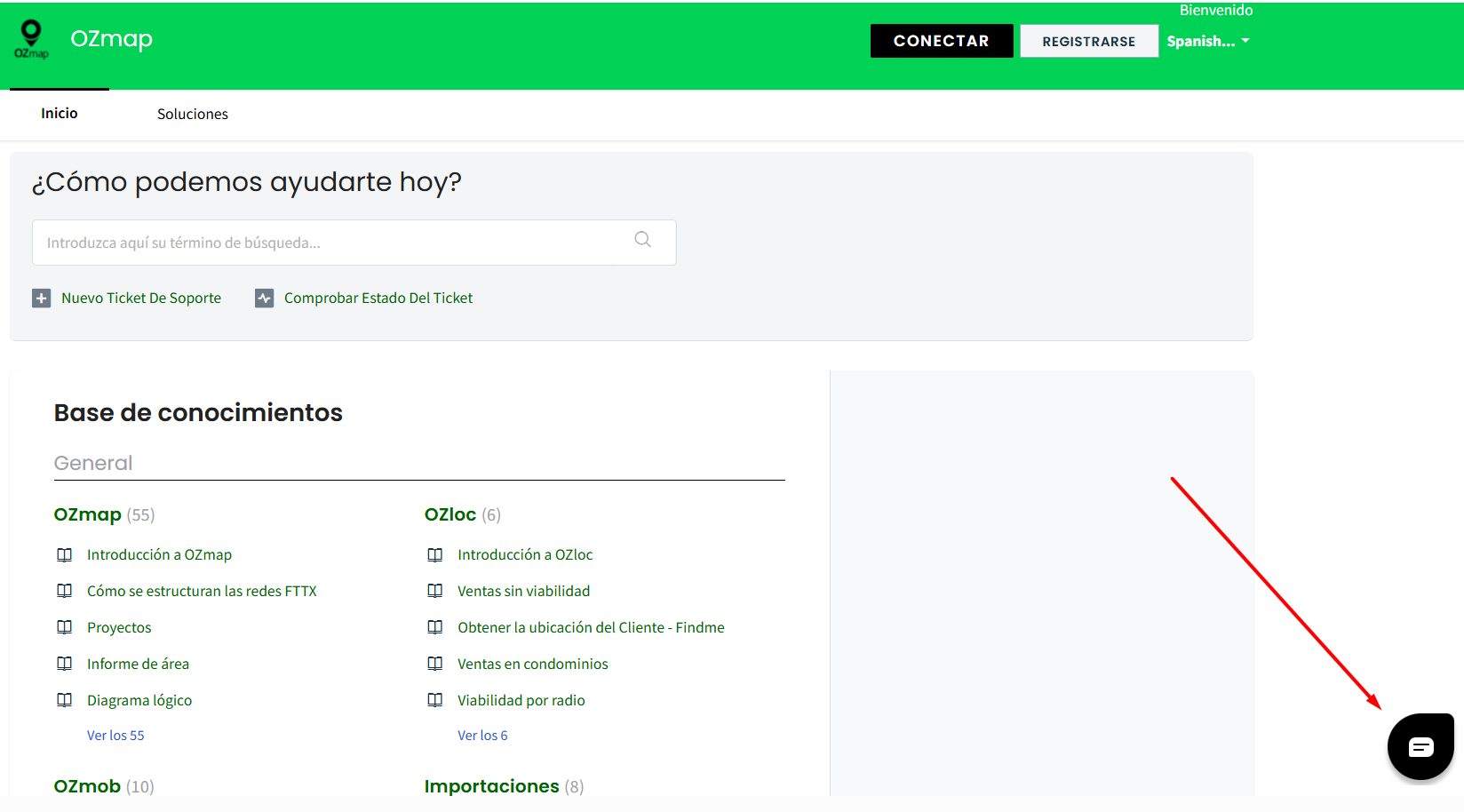The width and height of the screenshot is (1464, 812).
Task: Click the REGISTRARSE button
Action: 1089,41
